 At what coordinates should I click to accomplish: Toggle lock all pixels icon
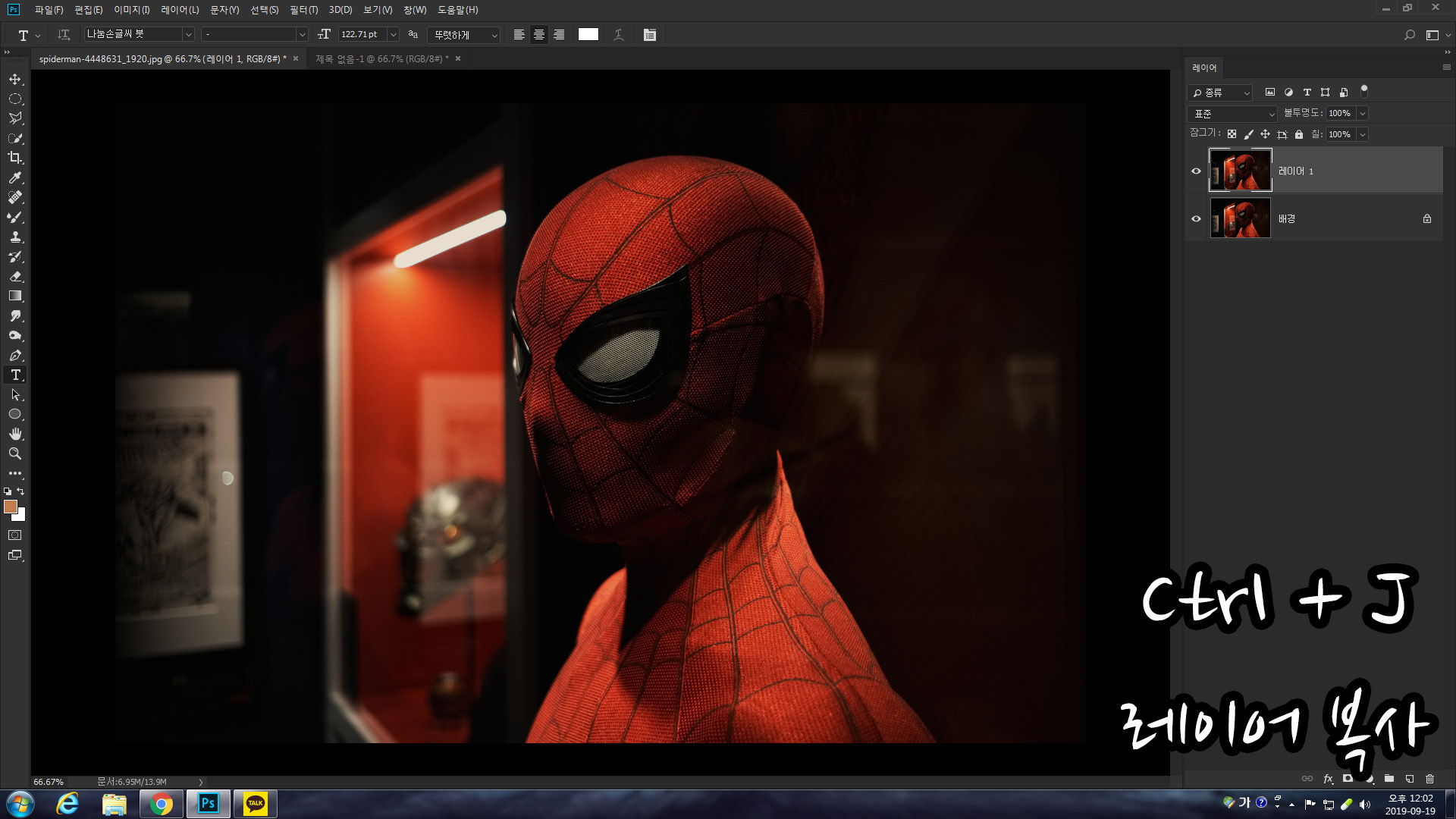1299,134
